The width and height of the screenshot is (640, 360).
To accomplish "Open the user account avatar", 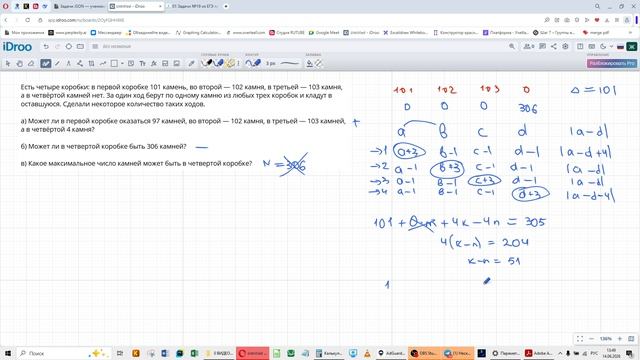I will tap(632, 47).
